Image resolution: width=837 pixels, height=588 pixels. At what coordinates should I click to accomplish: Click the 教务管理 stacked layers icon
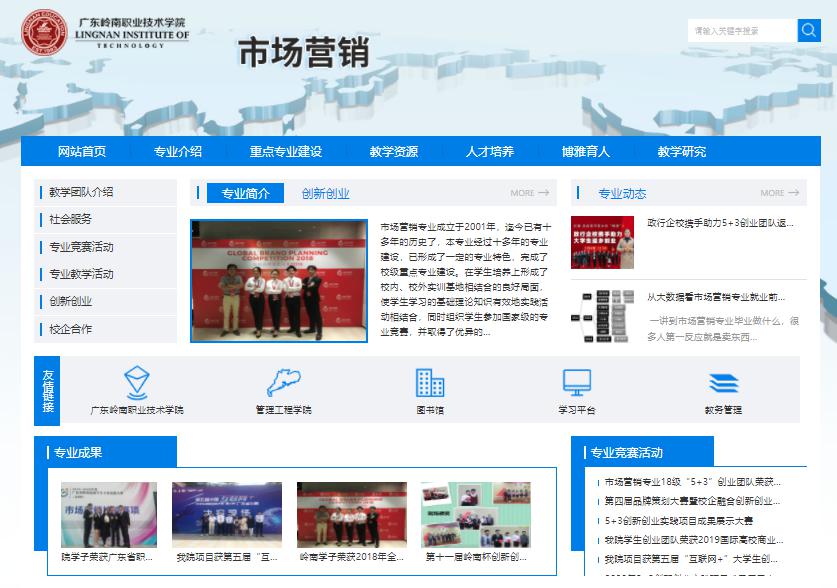click(723, 383)
